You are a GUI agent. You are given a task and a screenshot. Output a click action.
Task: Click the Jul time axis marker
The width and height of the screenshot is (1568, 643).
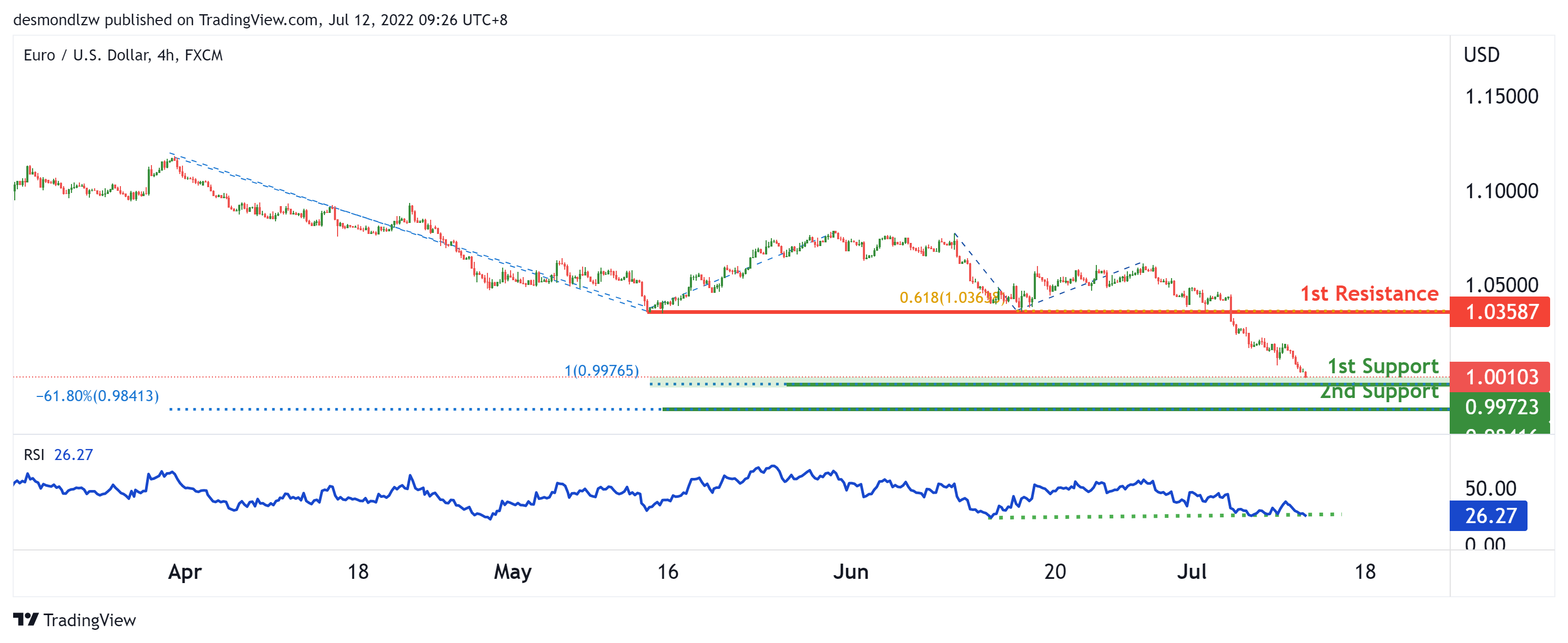tap(1191, 571)
